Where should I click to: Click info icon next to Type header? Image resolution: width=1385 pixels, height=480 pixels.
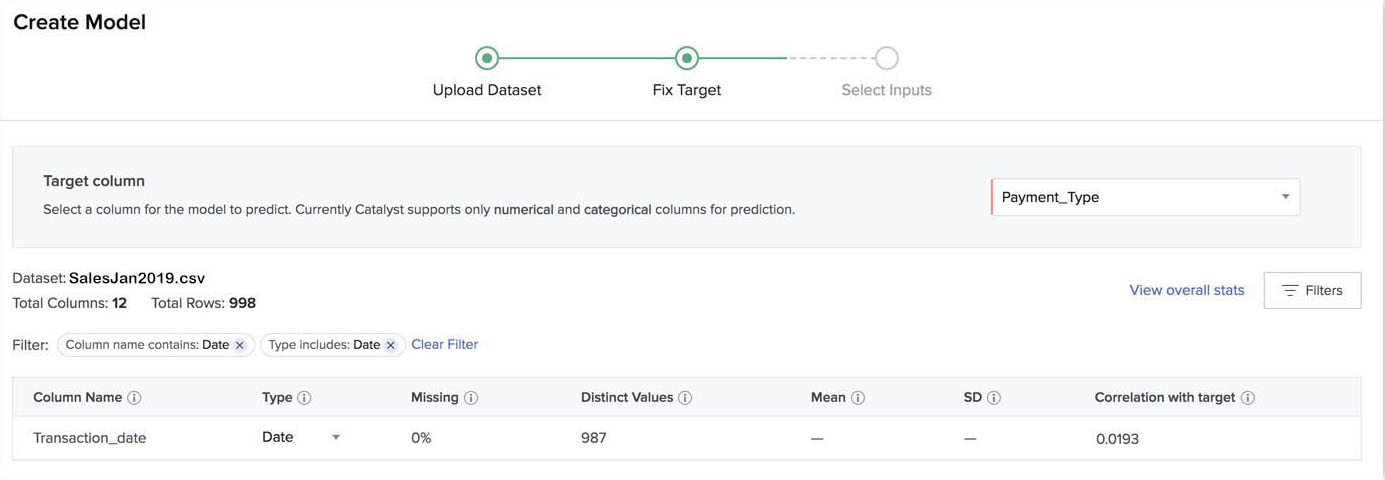click(x=304, y=398)
